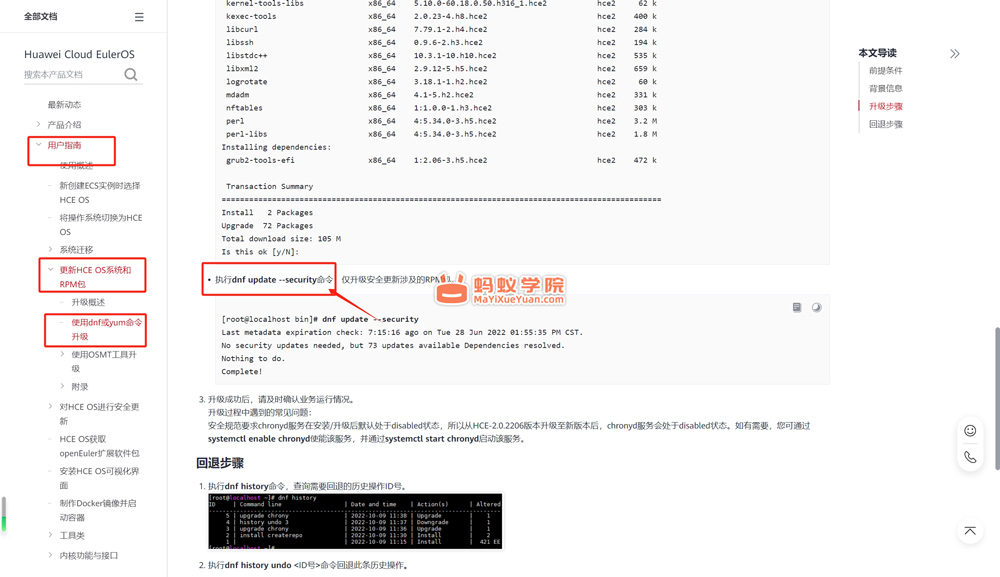Jump to 背景信息 section
Screen dimensions: 1000x577
click(885, 89)
